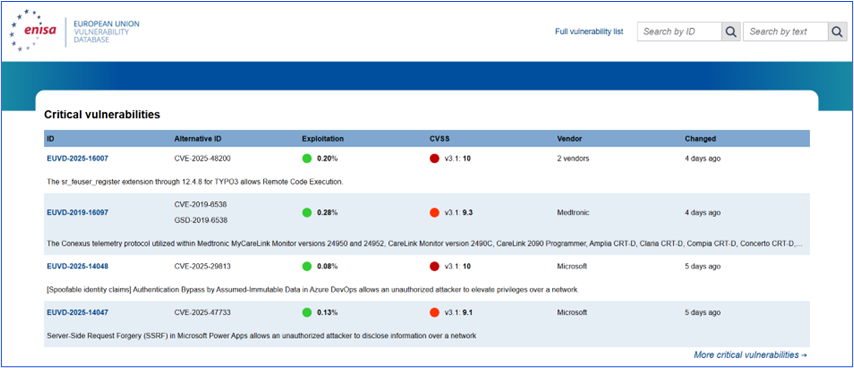
Task: Focus the Search by text field
Action: point(786,32)
